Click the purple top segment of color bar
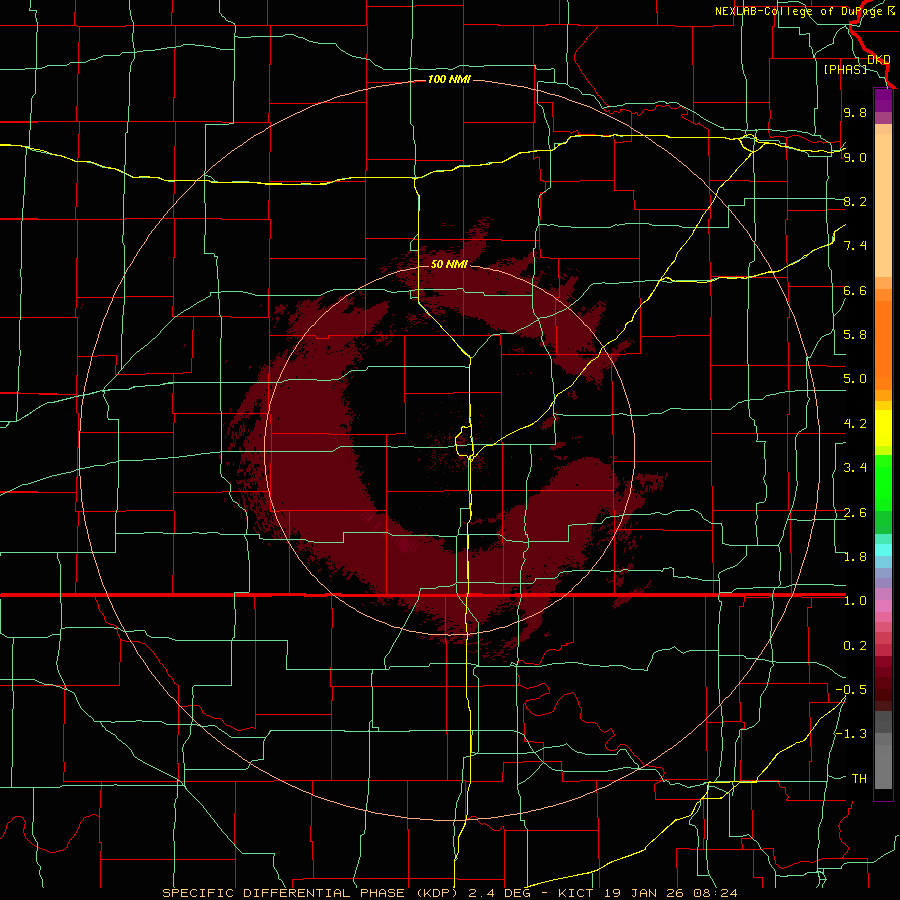Viewport: 900px width, 900px height. point(883,100)
